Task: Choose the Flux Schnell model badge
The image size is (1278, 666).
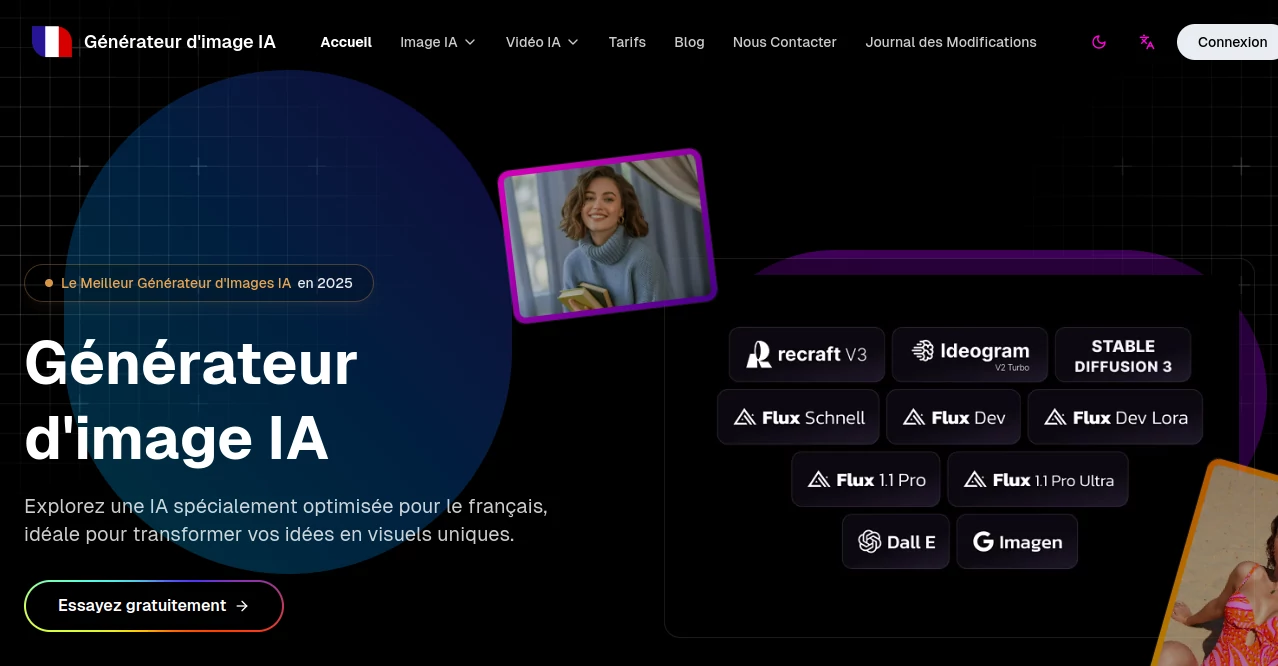Action: click(797, 417)
